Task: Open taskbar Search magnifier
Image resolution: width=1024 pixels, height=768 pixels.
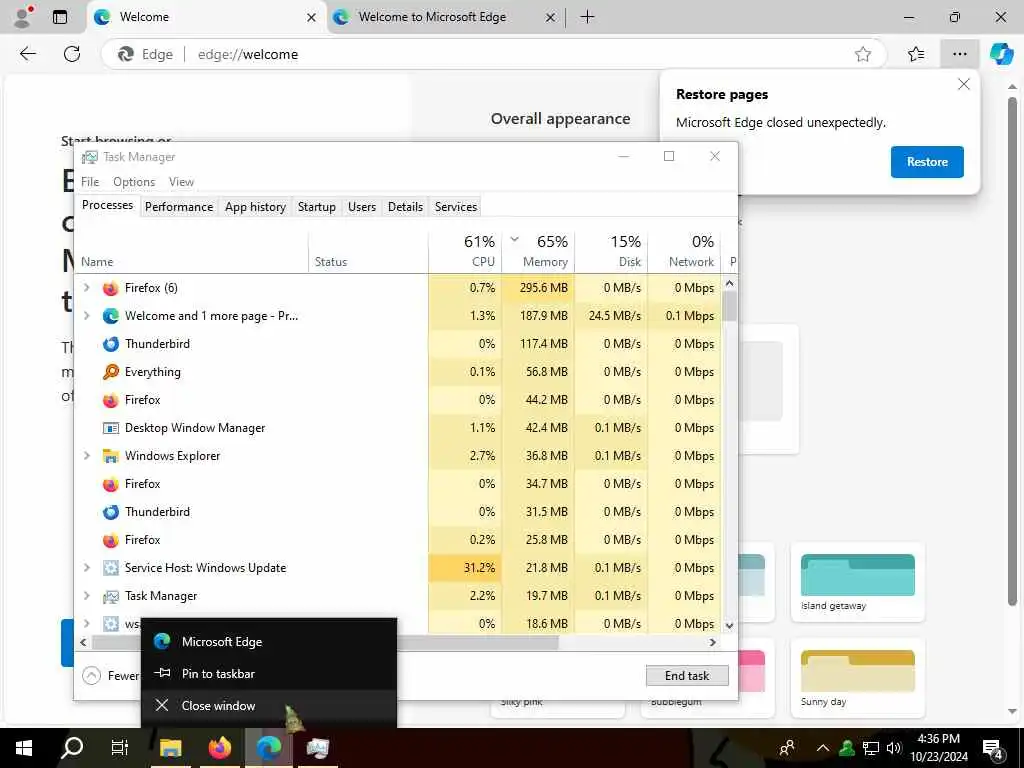Action: tap(72, 748)
